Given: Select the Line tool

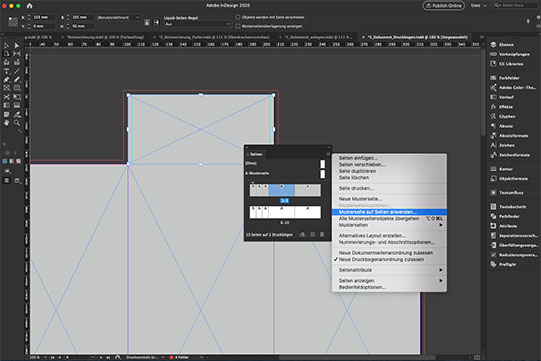Looking at the screenshot, I should pos(17,71).
